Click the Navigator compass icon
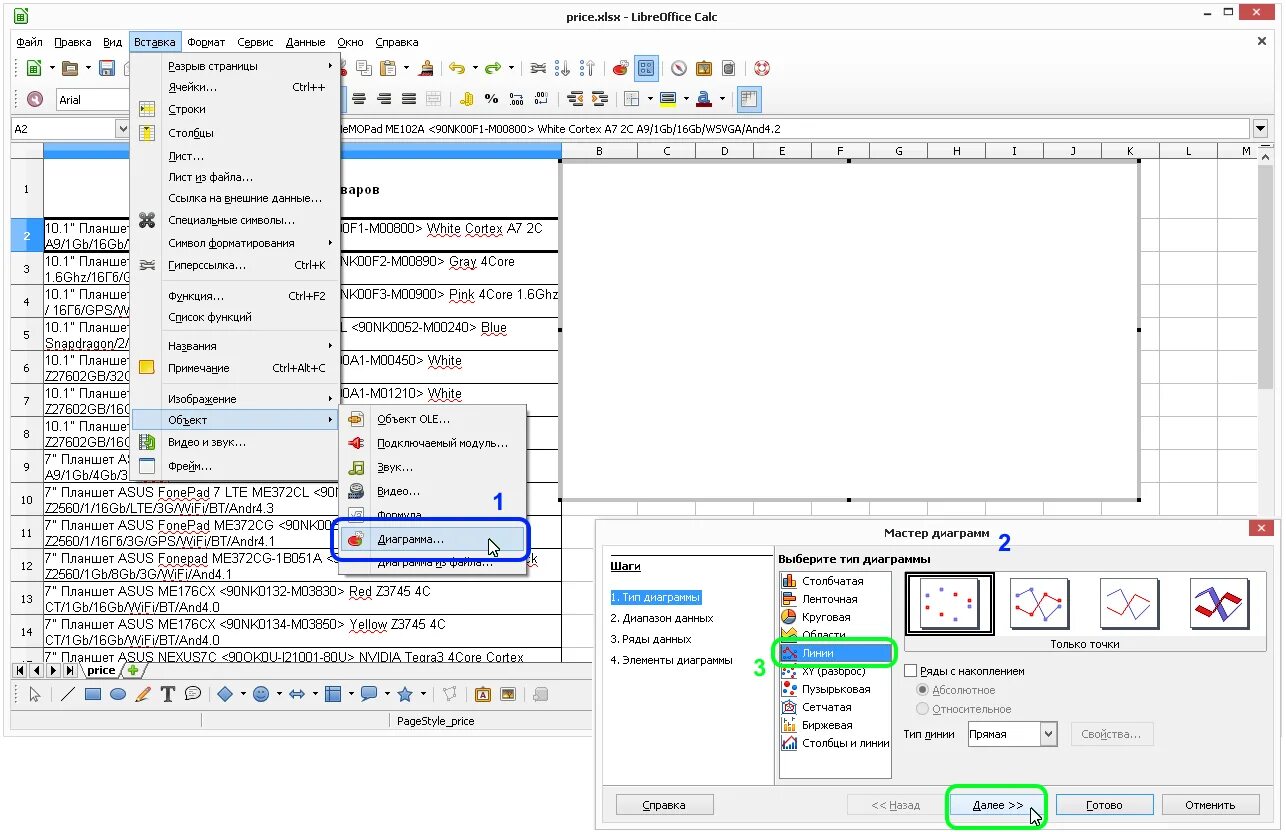Viewport: 1286px width, 832px height. tap(678, 68)
